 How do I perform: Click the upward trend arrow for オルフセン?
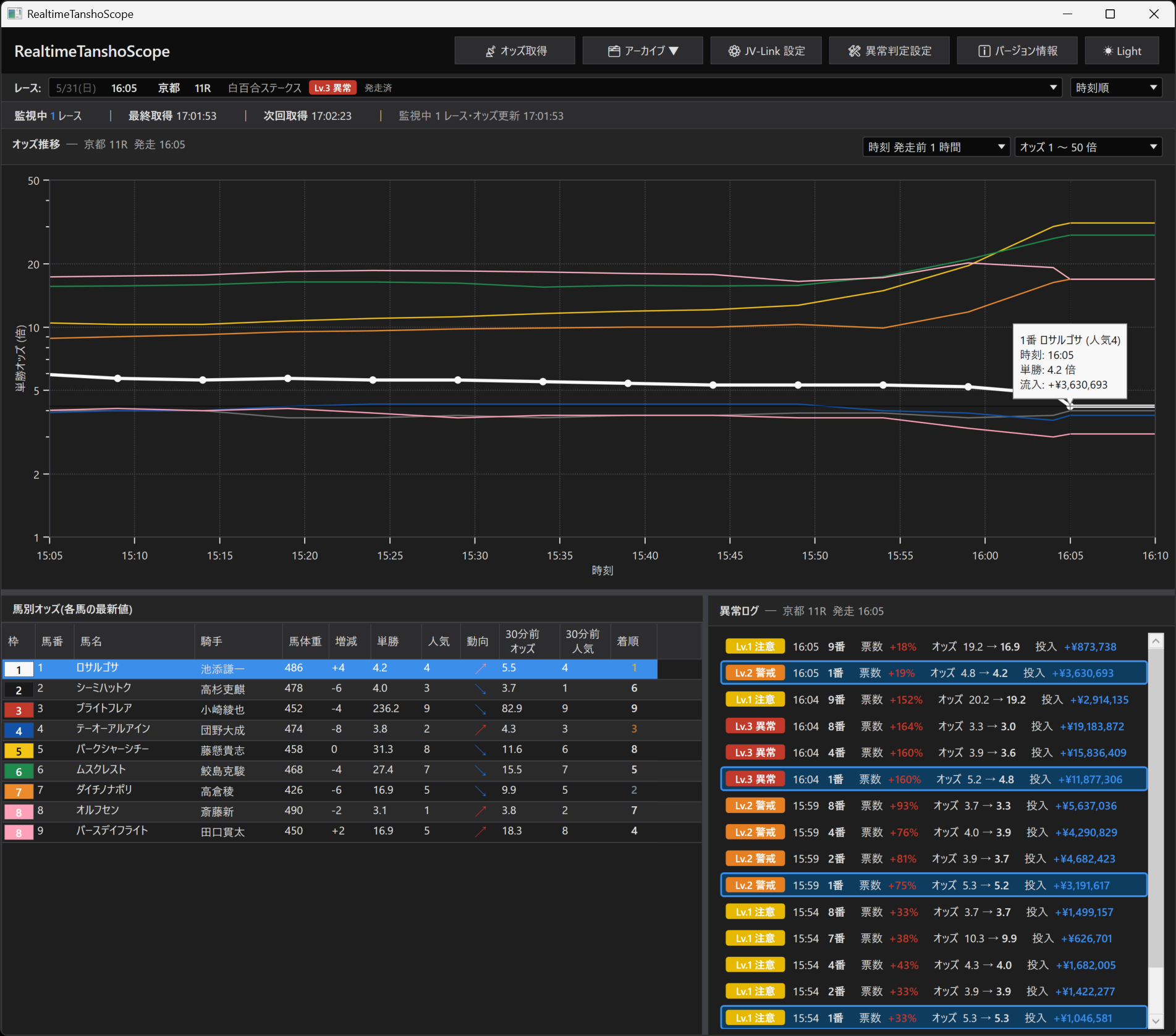coord(480,811)
